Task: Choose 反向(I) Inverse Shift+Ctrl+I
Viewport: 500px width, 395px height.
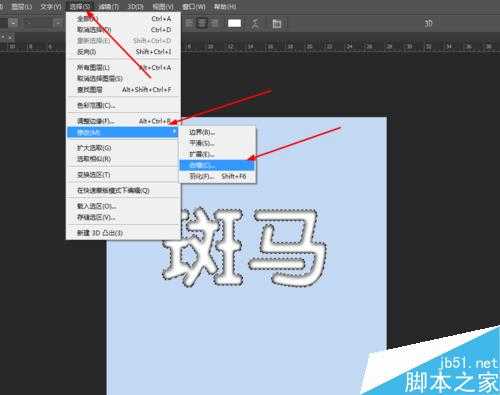Action: 123,52
